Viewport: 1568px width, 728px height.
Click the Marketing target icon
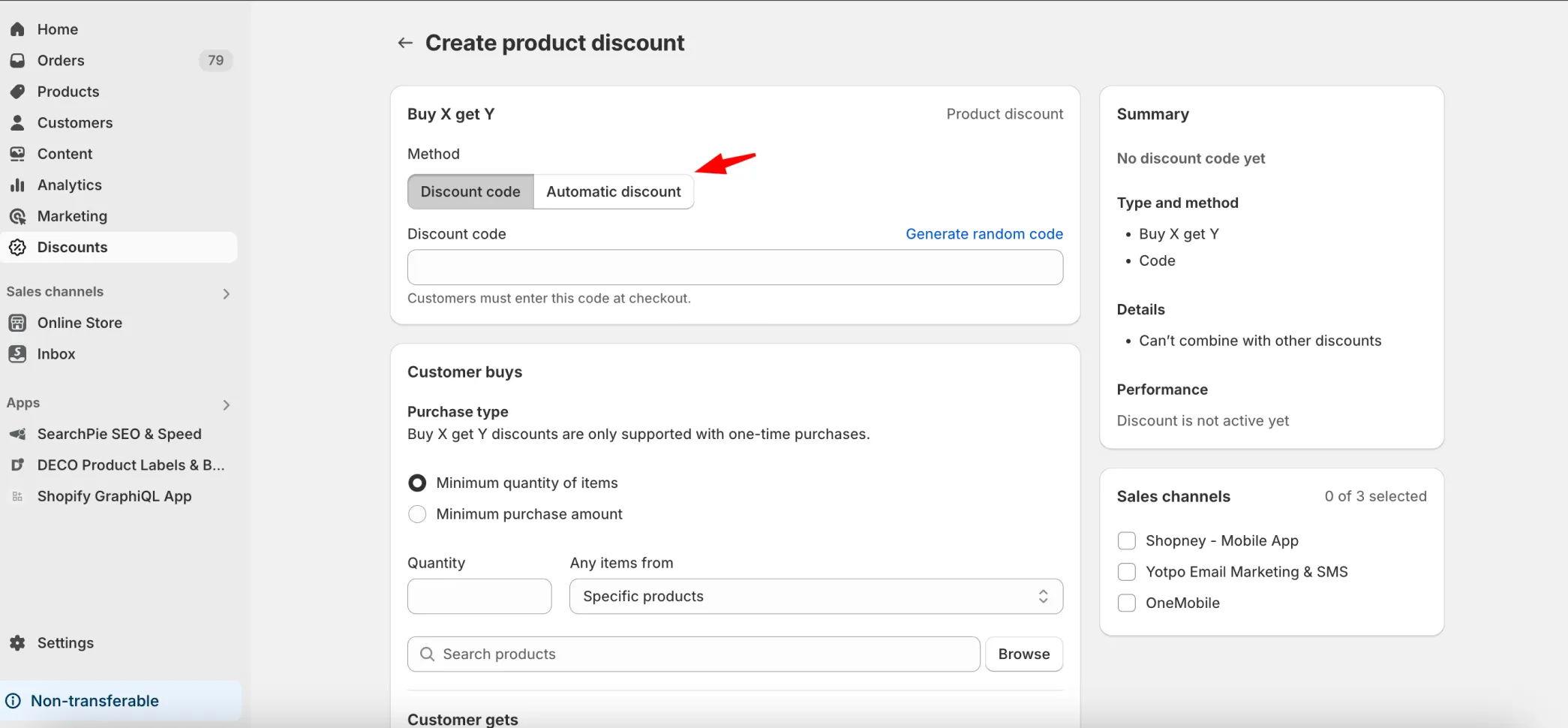pyautogui.click(x=17, y=216)
